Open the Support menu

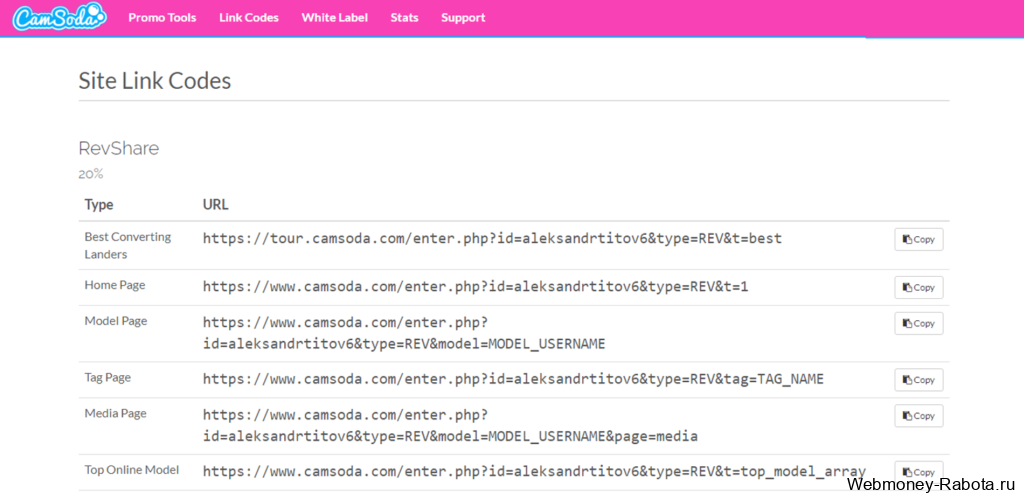[463, 18]
